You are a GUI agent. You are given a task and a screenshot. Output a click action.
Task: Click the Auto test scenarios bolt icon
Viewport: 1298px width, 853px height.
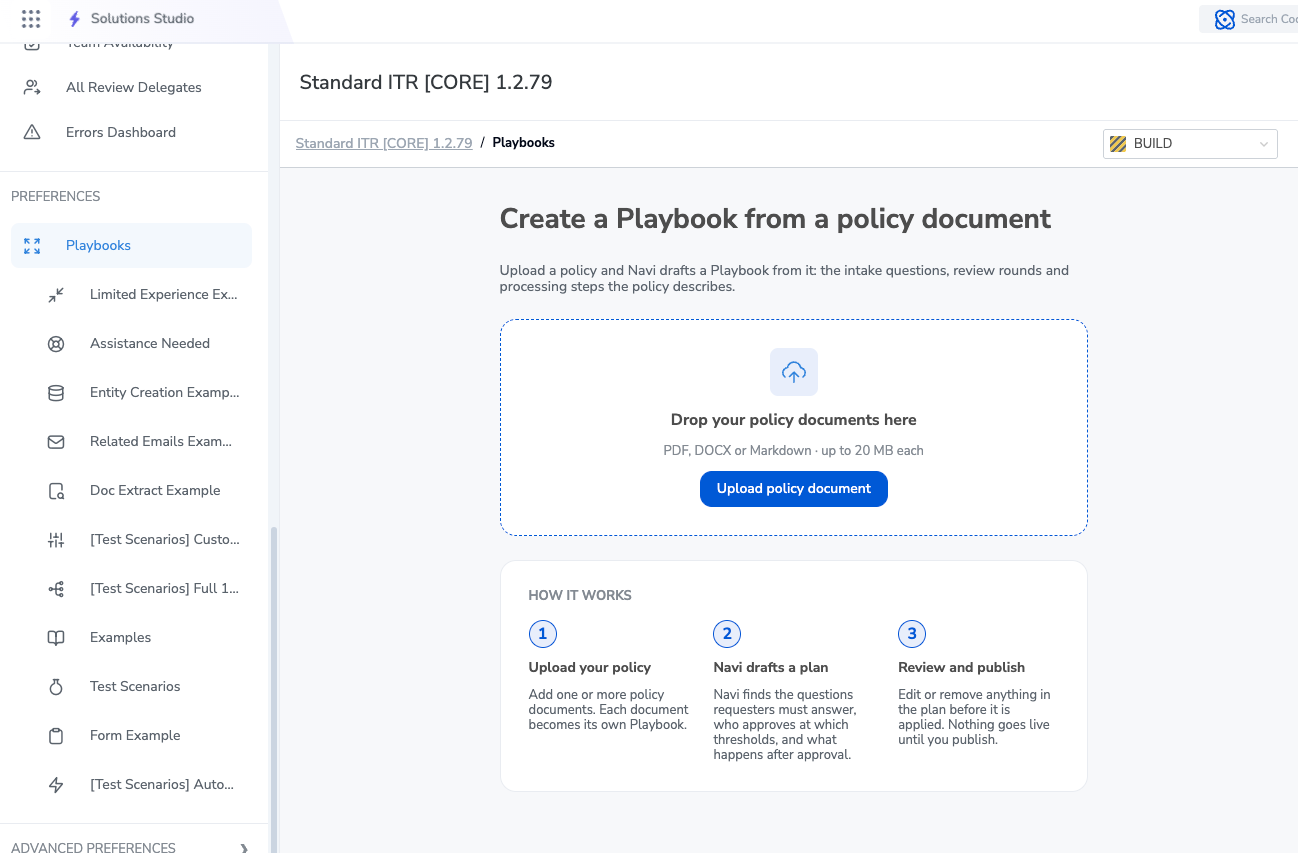point(56,784)
